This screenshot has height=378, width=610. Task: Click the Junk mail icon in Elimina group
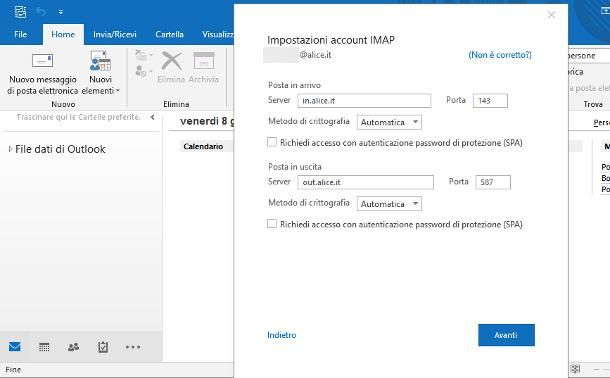[141, 71]
